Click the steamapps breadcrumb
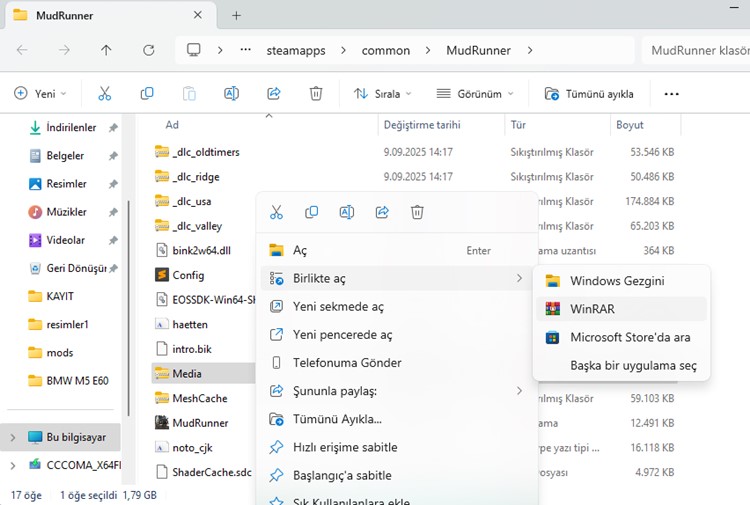The image size is (750, 505). point(296,50)
